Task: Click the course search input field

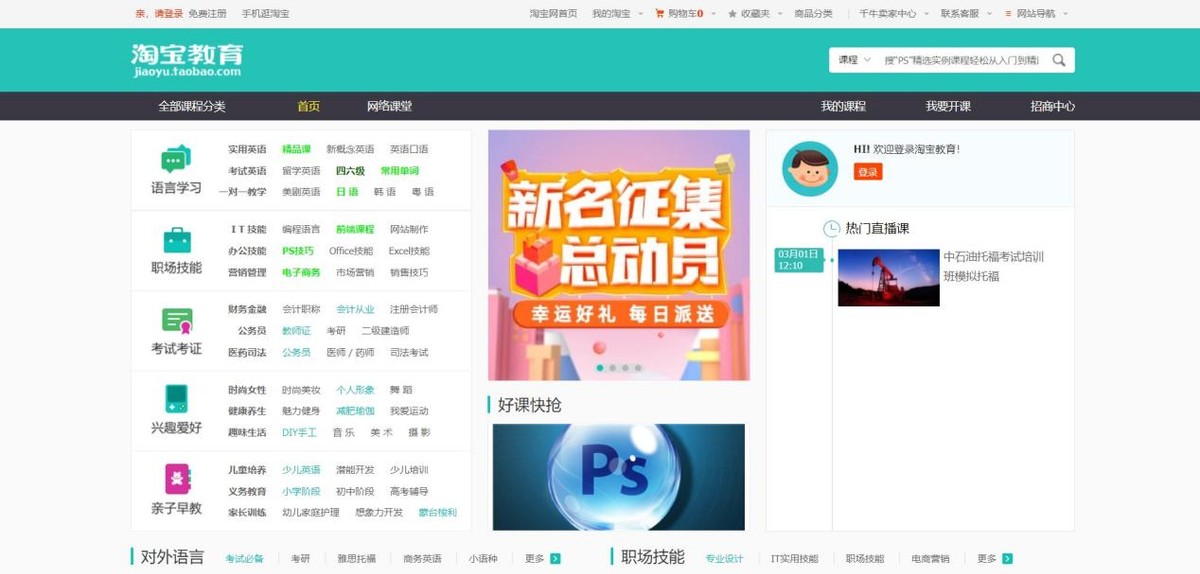Action: tap(962, 60)
